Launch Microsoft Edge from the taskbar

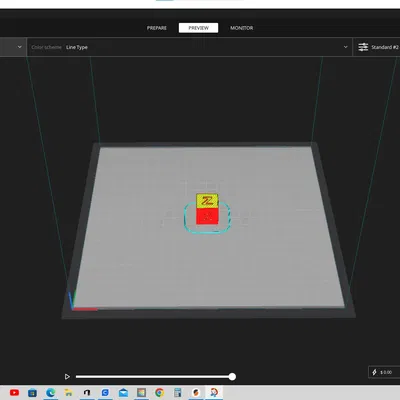(x=50, y=393)
